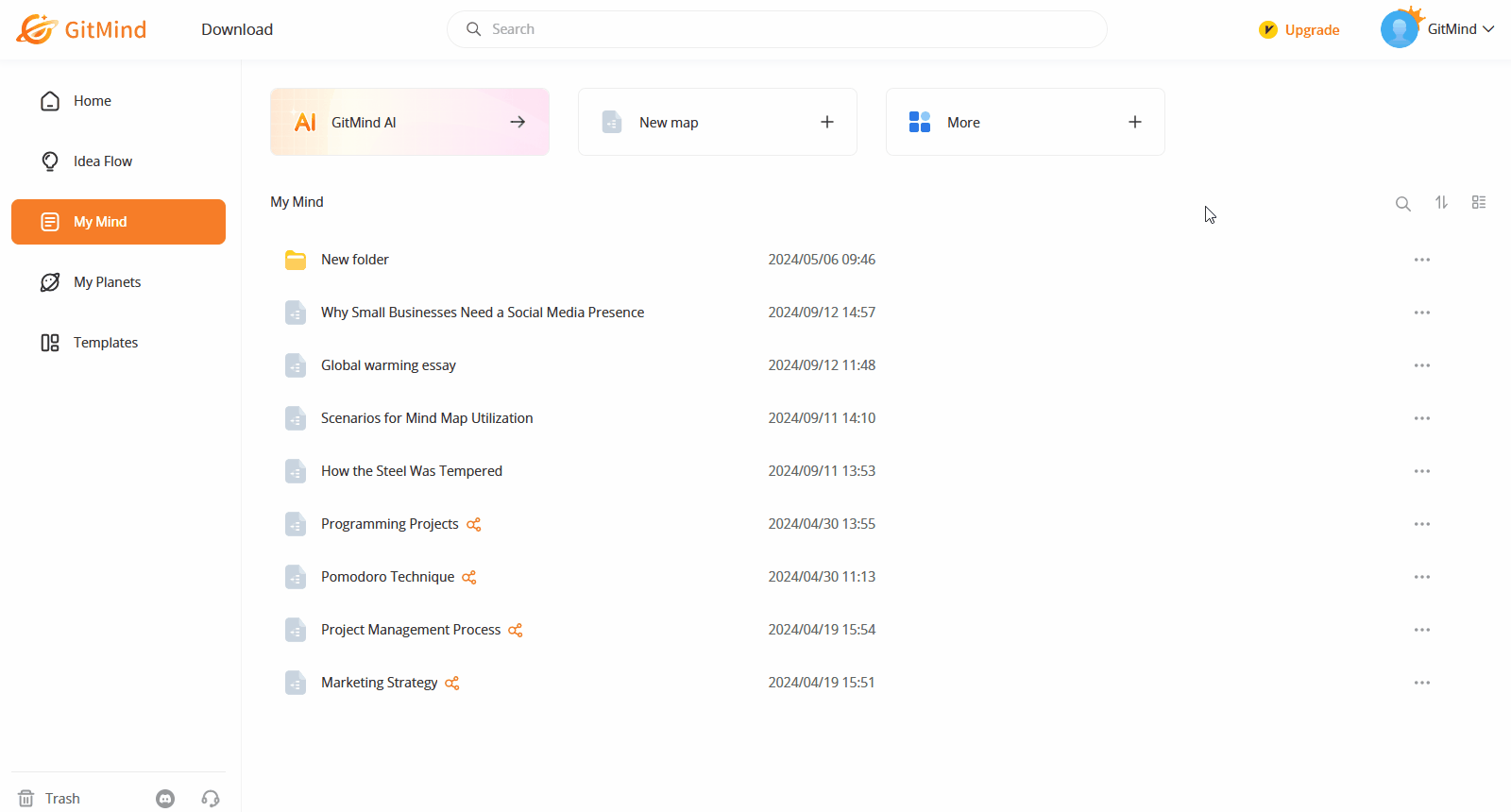Open options menu for Global warming essay

1421,365
